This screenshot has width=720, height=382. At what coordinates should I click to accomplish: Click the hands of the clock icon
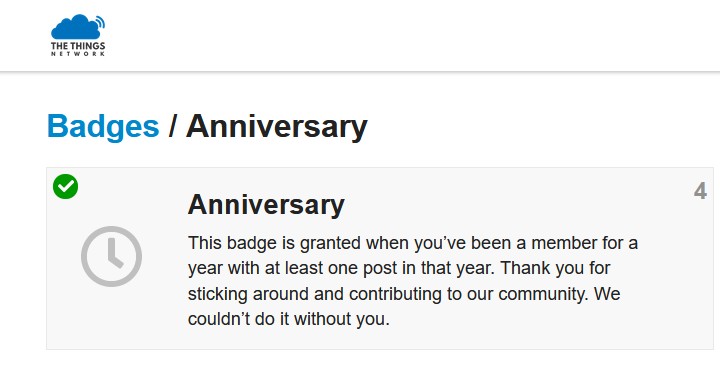coord(115,254)
